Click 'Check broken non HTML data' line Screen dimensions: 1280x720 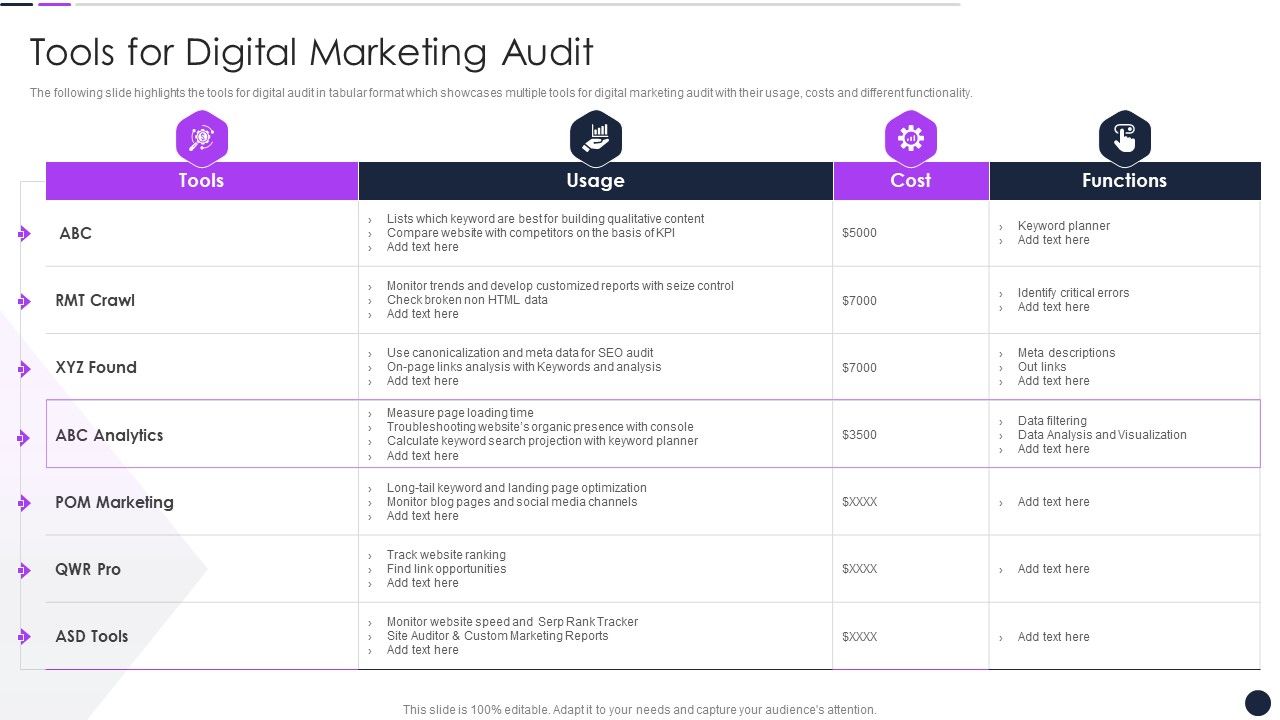tap(467, 300)
